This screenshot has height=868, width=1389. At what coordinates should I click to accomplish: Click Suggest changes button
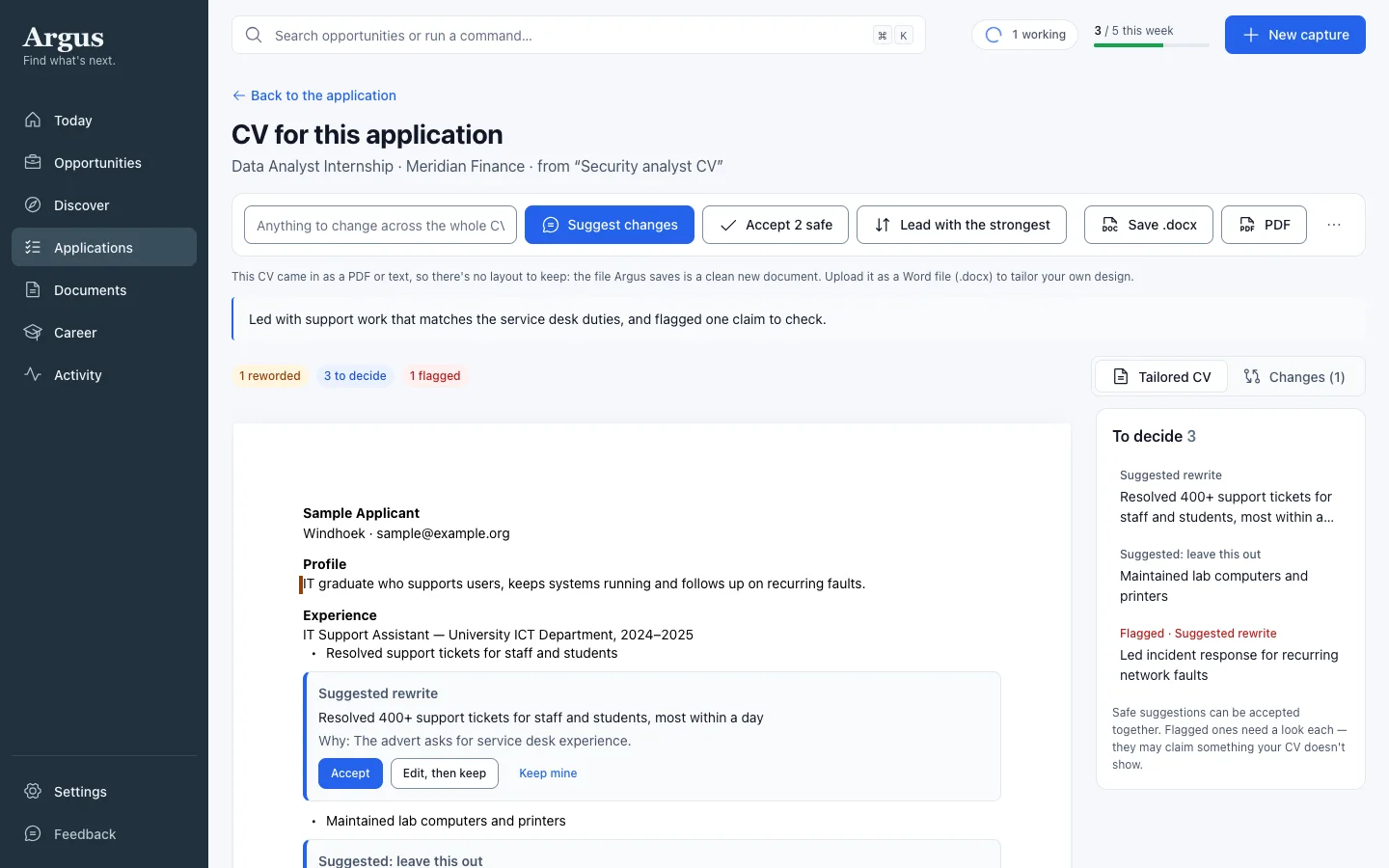[610, 225]
